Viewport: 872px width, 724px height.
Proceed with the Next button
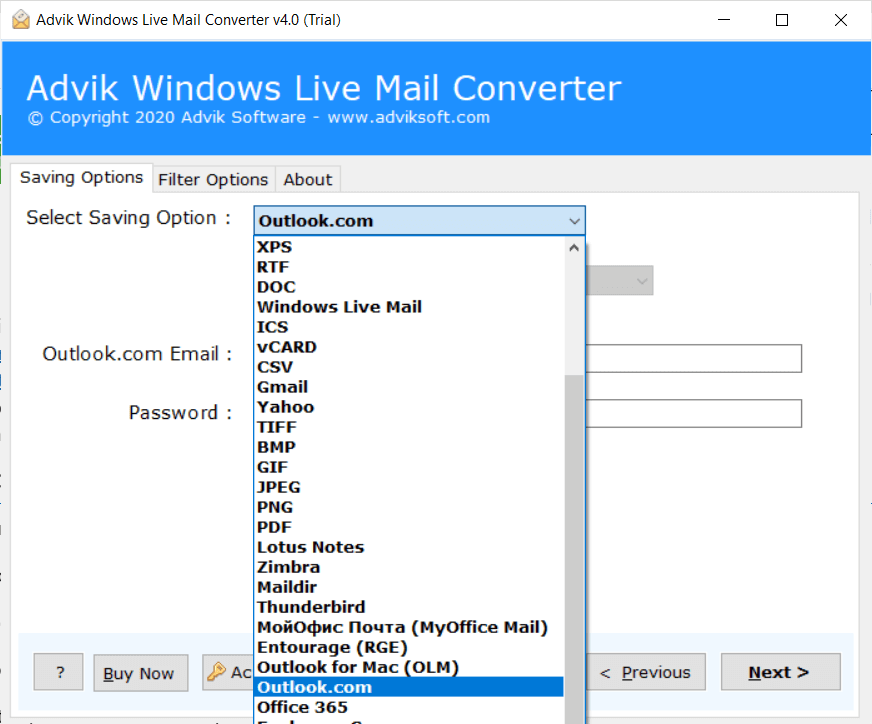click(x=780, y=672)
